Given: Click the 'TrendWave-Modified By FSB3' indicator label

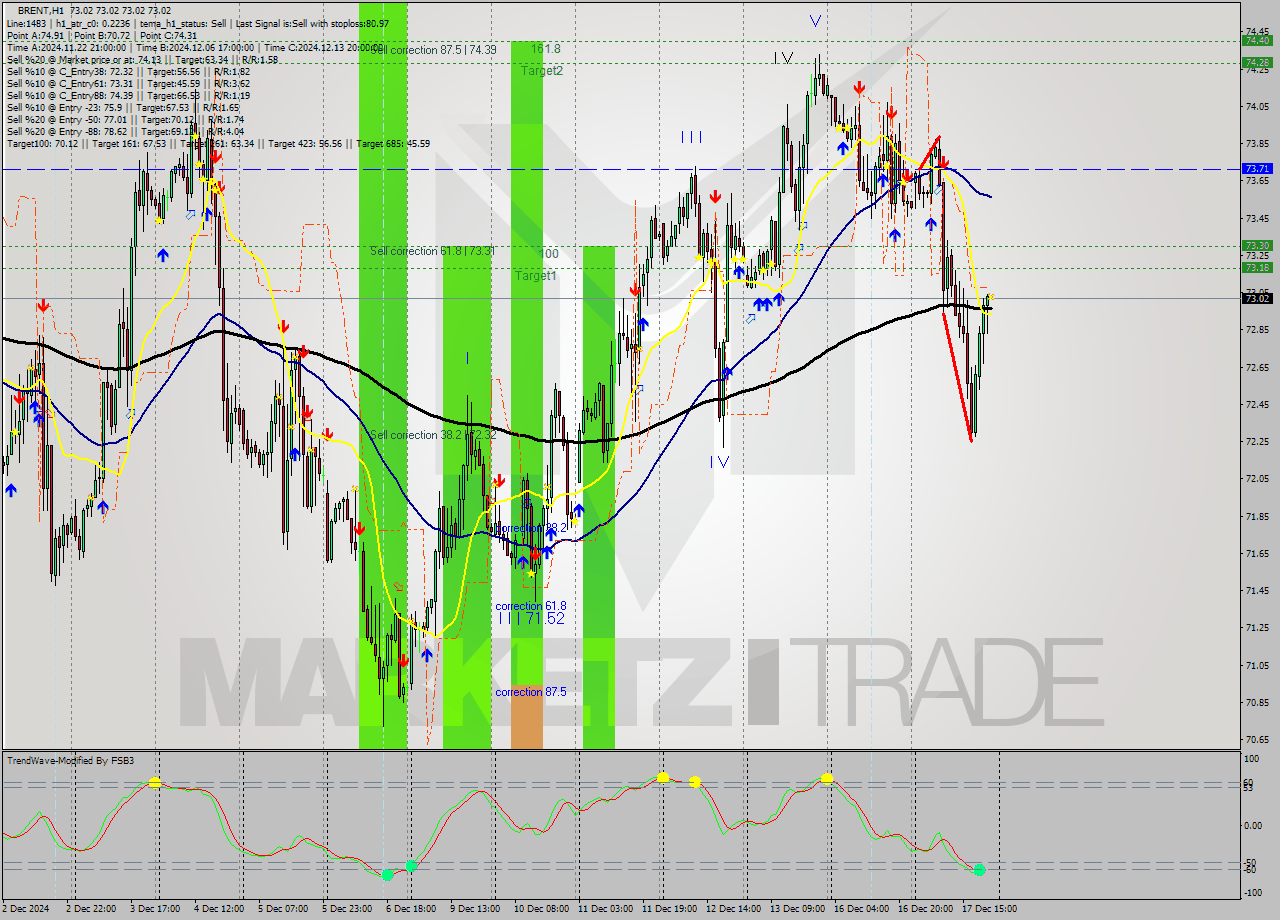Looking at the screenshot, I should click(x=70, y=761).
